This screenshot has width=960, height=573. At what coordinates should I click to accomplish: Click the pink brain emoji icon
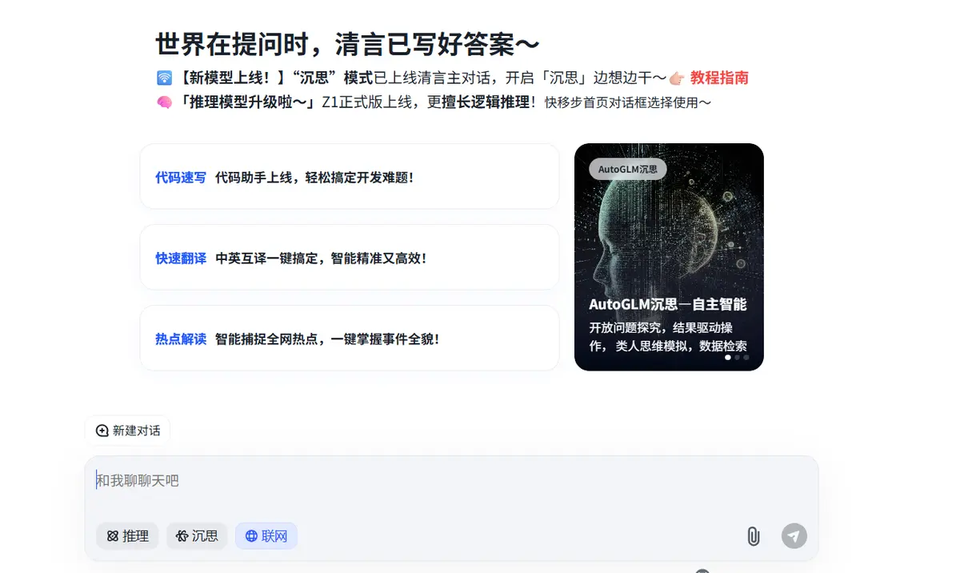[x=164, y=102]
